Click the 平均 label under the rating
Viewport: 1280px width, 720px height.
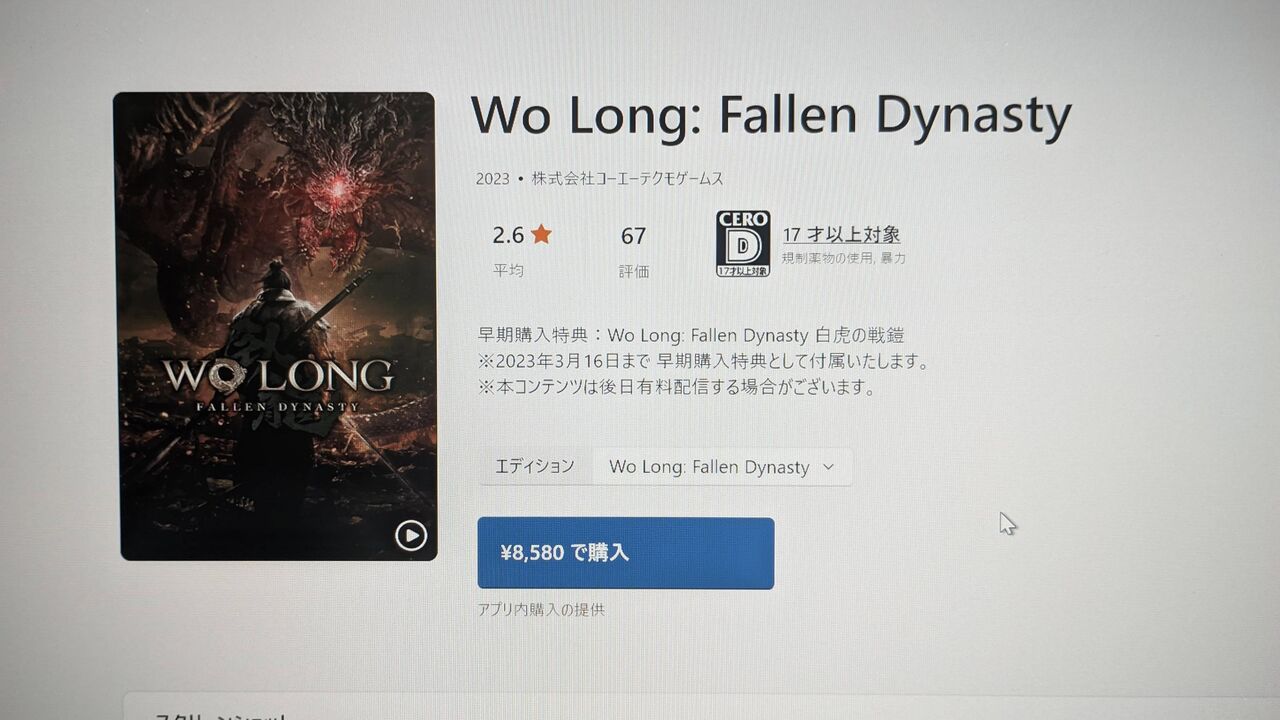coord(508,270)
